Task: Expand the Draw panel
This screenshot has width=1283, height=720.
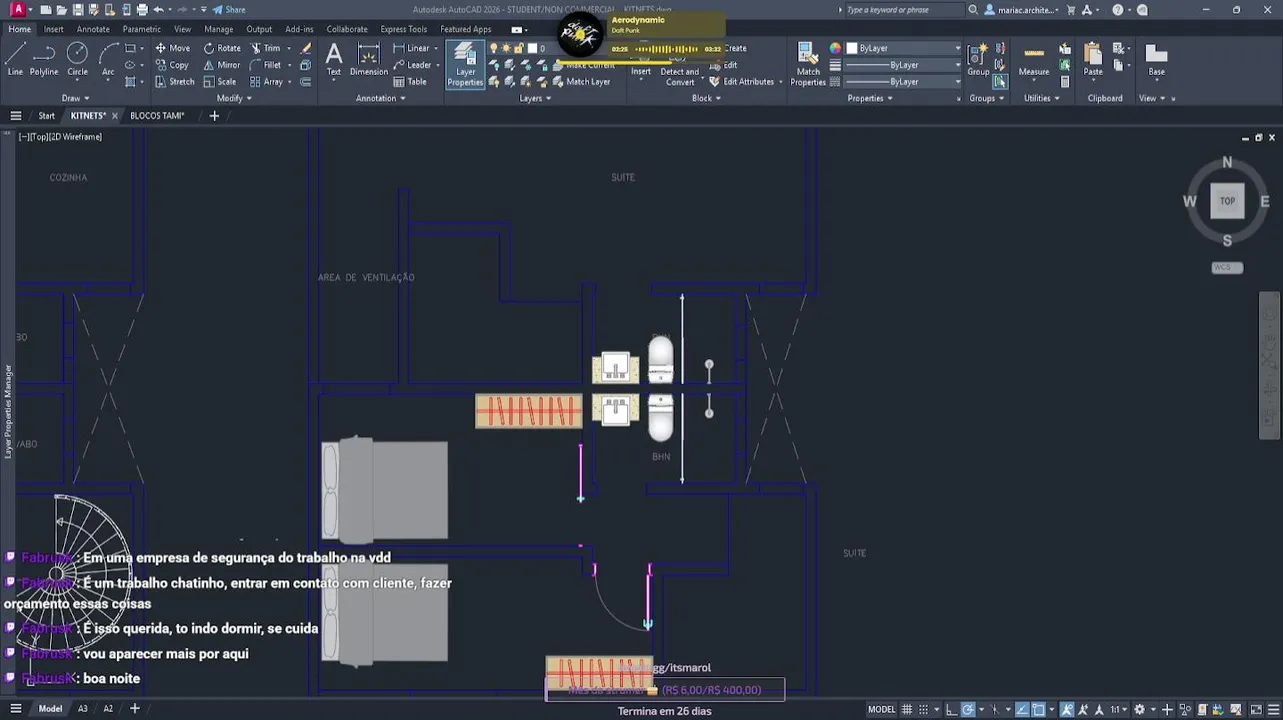Action: coord(76,98)
